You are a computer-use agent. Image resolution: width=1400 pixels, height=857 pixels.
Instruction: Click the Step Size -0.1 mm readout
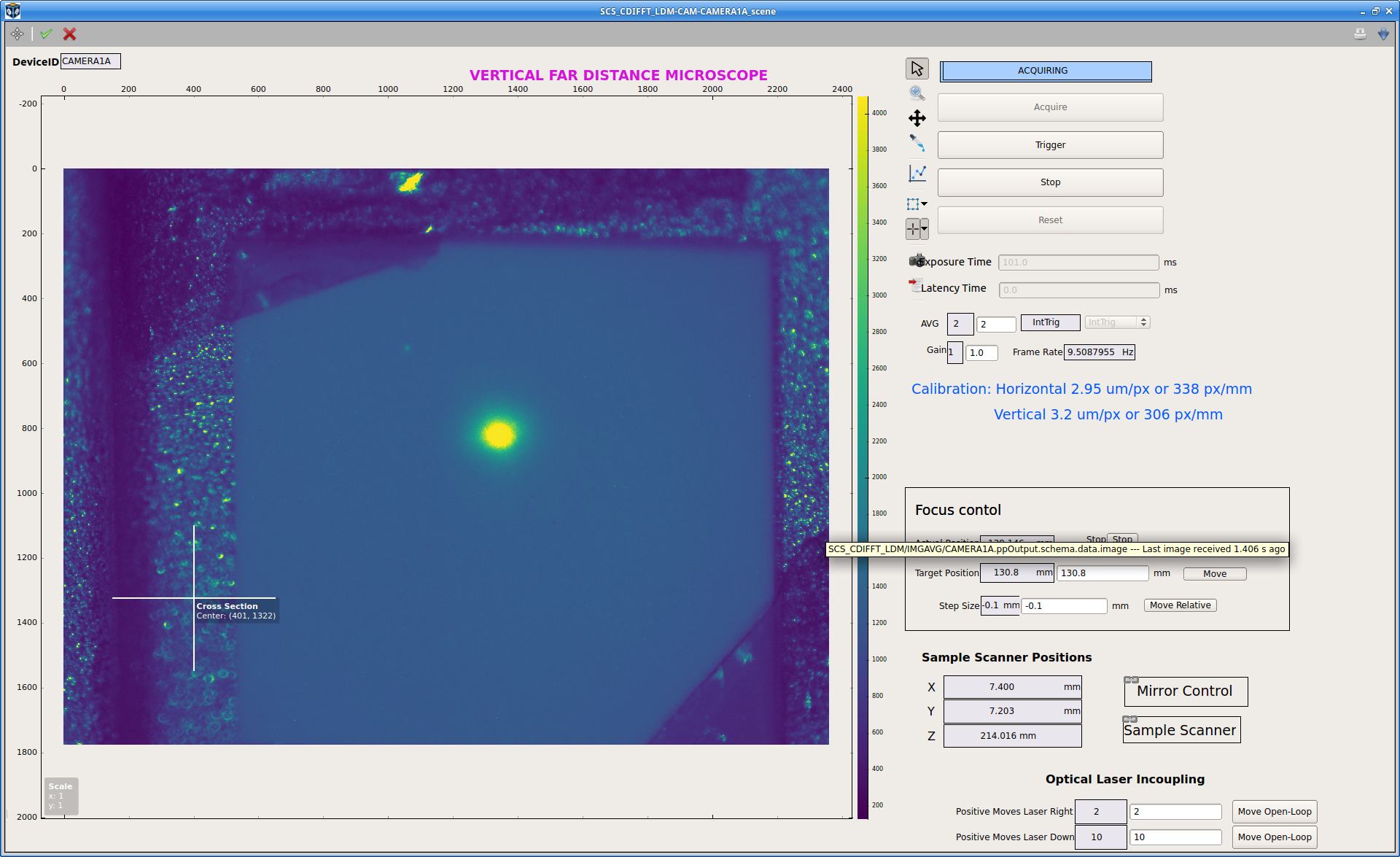tap(1000, 605)
